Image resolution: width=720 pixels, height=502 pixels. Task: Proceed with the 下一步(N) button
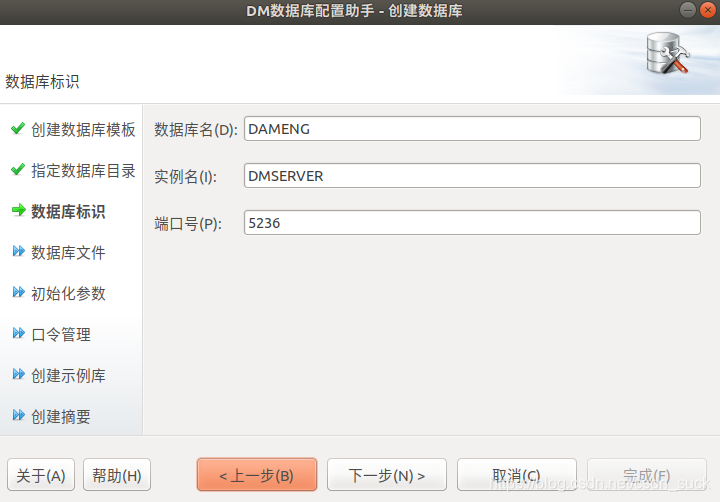point(387,475)
